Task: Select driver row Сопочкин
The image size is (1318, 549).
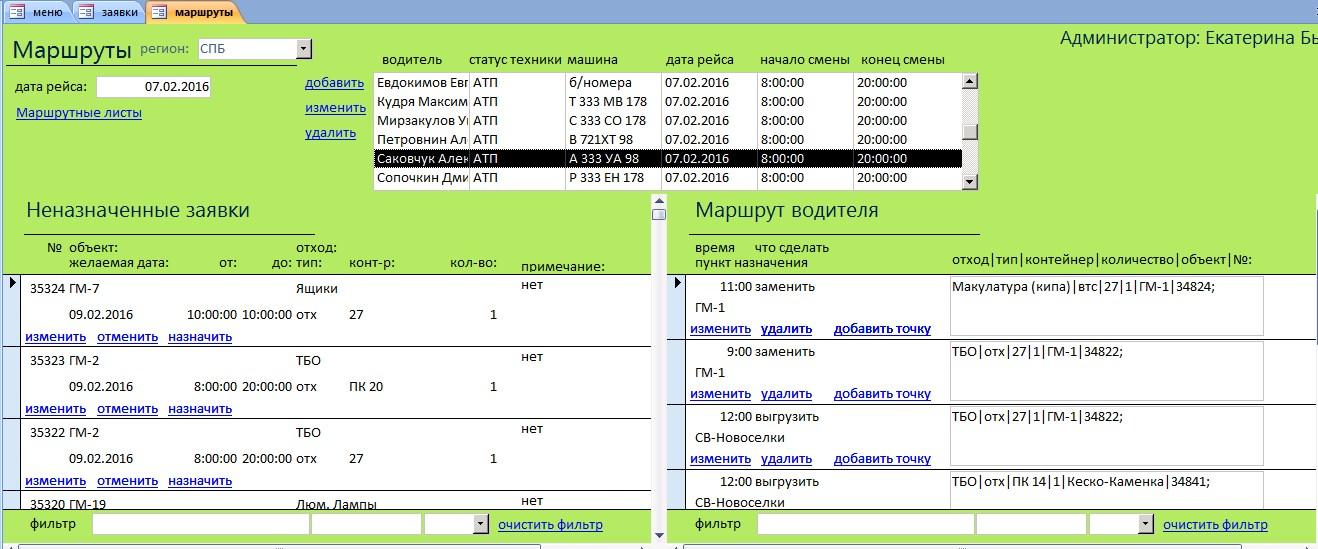Action: (x=668, y=178)
